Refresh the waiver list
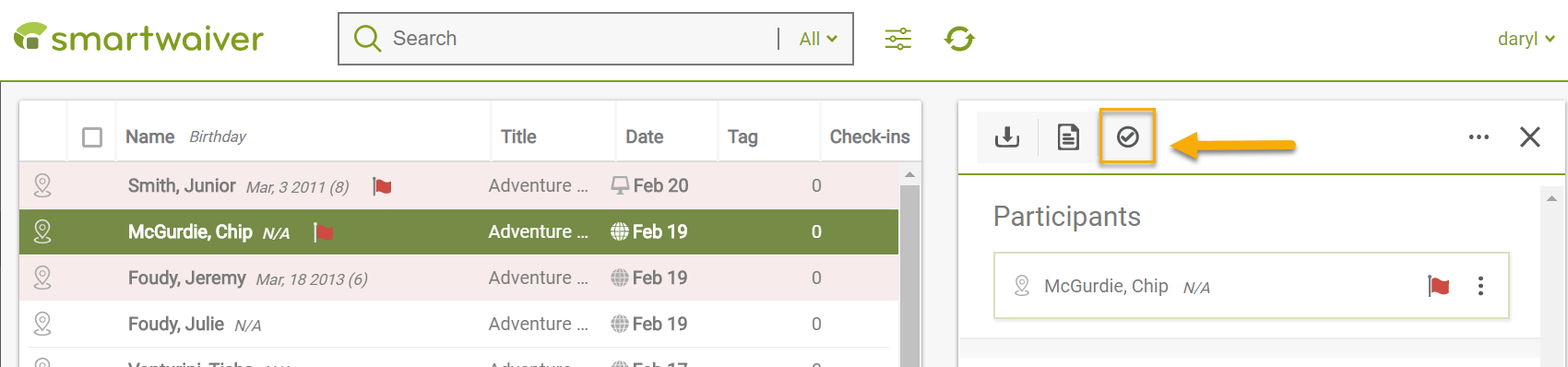This screenshot has height=367, width=1568. click(x=959, y=39)
